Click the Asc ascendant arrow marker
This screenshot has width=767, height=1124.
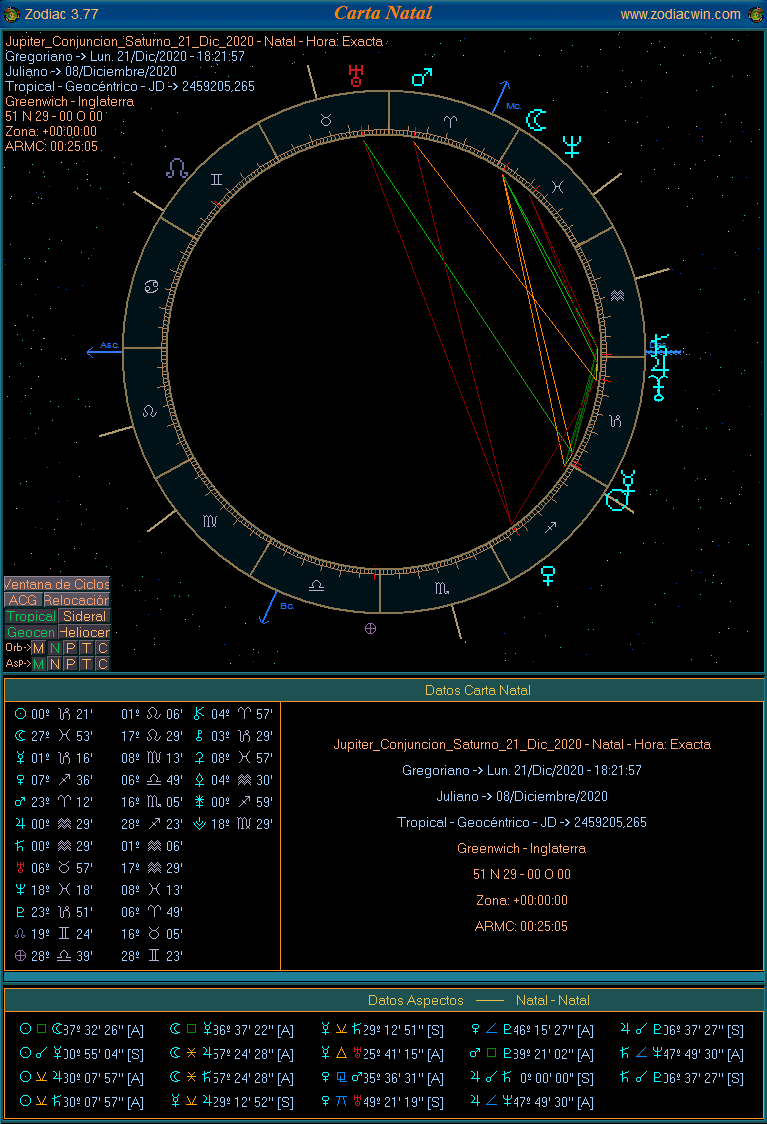tap(103, 349)
